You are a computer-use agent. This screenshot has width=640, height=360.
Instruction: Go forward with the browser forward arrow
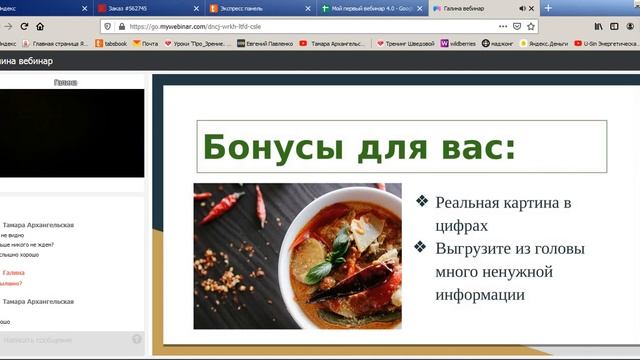pos(8,27)
